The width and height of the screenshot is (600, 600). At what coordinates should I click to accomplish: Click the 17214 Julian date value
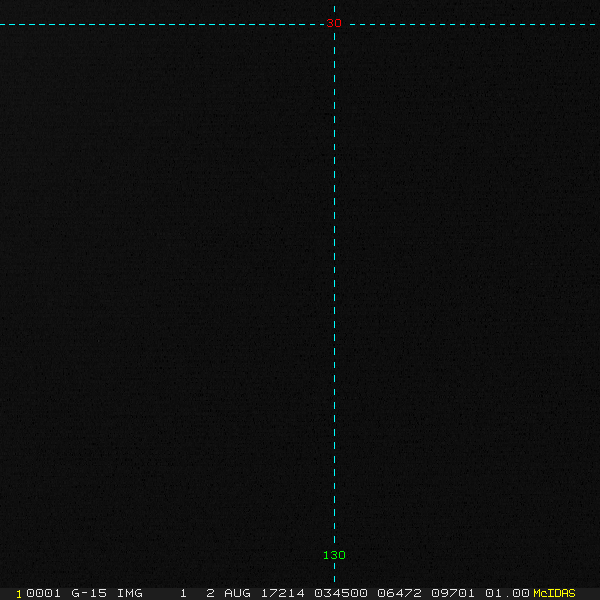(282, 593)
